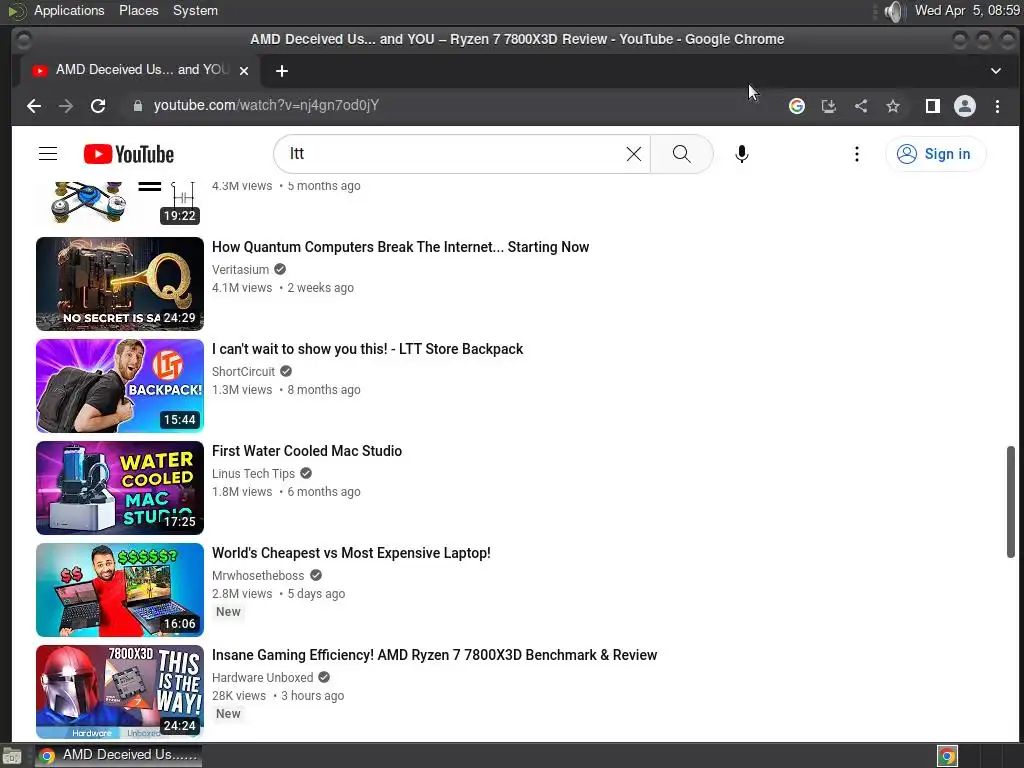The image size is (1024, 768).
Task: Open the Chrome three-dot menu
Action: click(997, 106)
